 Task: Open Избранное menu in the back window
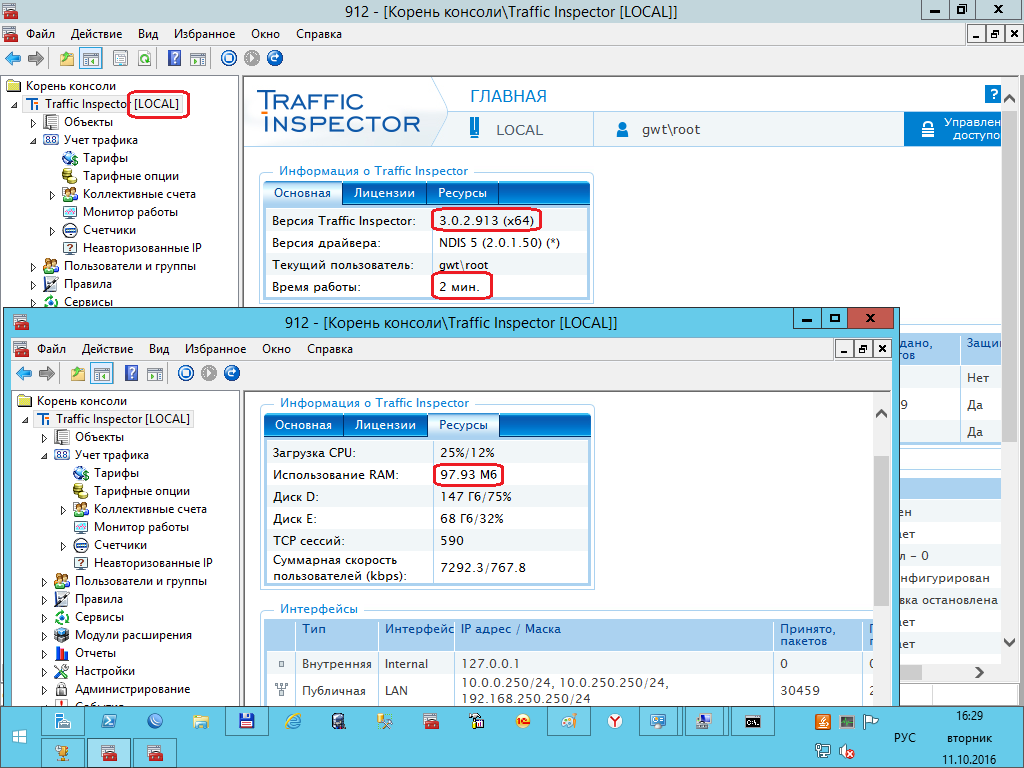click(x=204, y=34)
